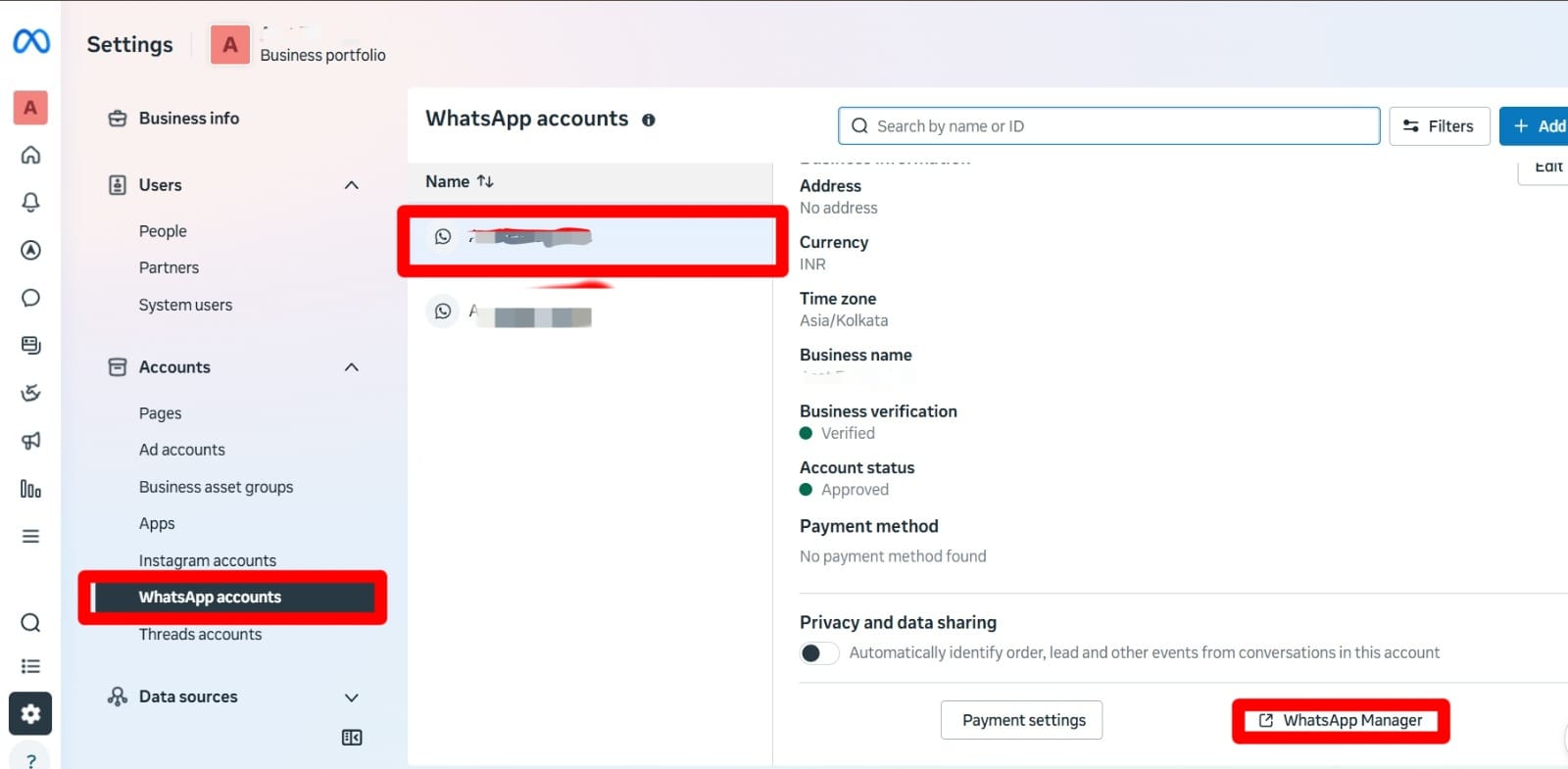Screen dimensions: 1568x769
Task: Open Apps under Accounts
Action: click(x=157, y=523)
